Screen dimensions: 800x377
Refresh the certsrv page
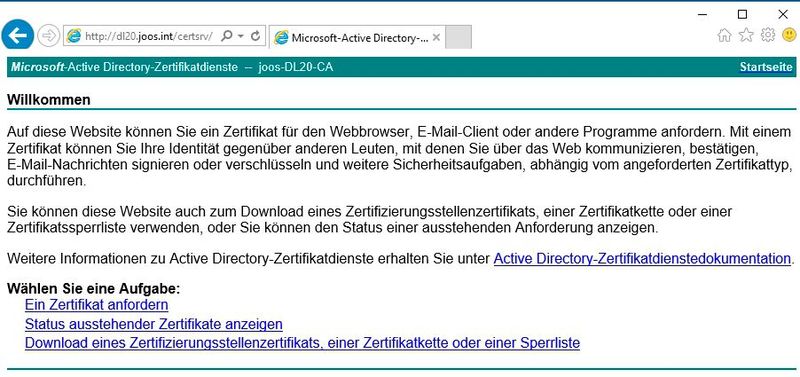[256, 36]
